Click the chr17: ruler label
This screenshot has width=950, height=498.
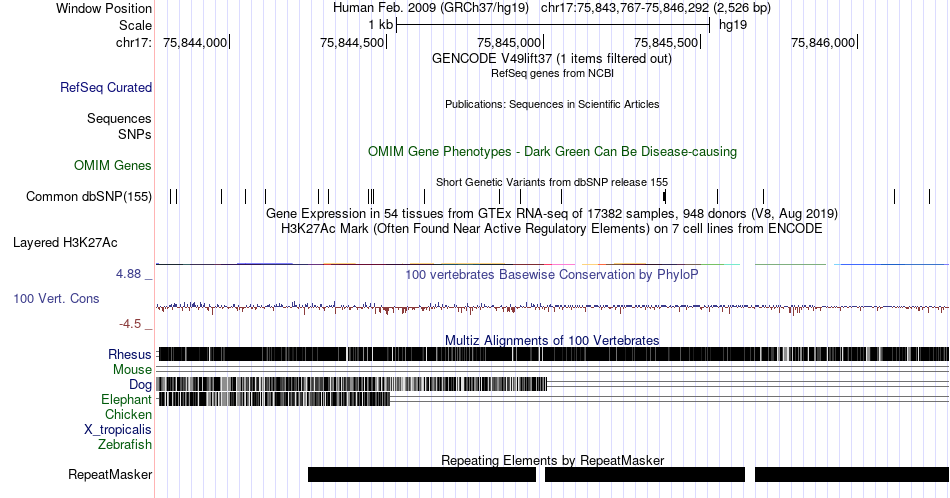(x=134, y=42)
